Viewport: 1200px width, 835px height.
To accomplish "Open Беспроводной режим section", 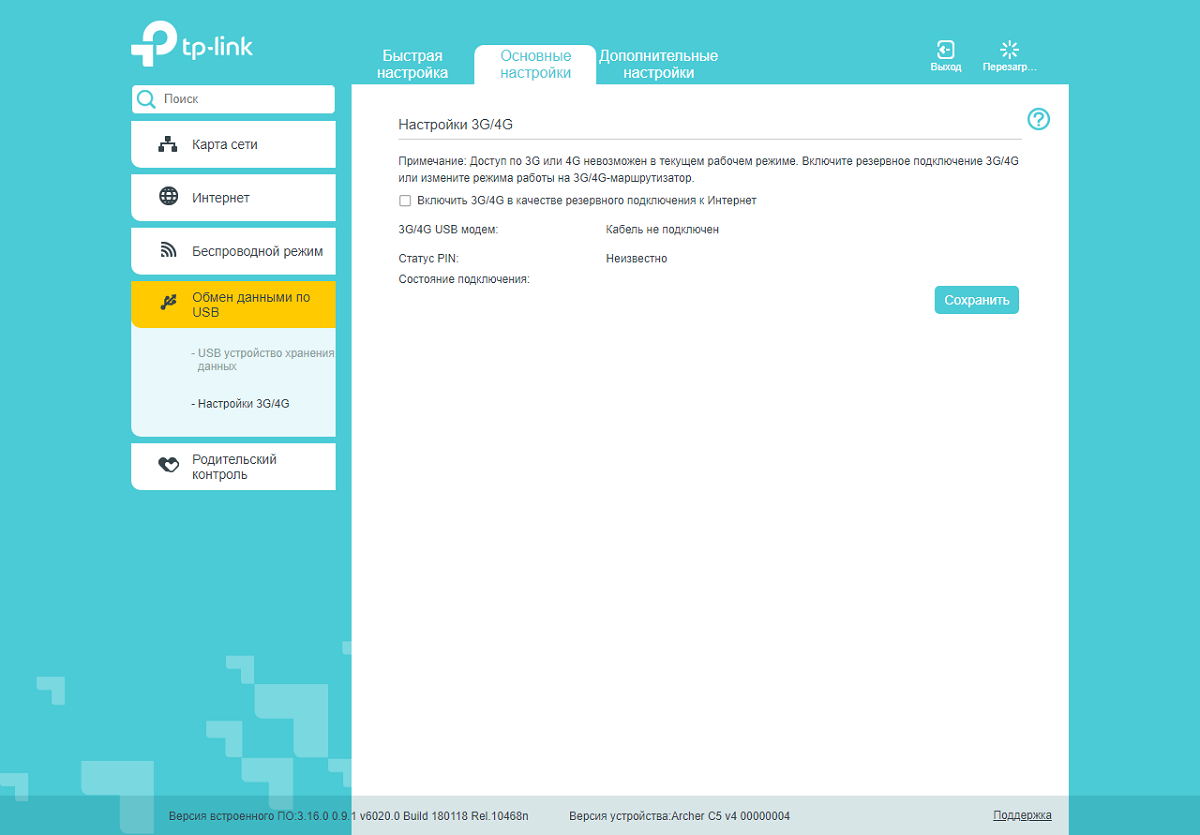I will point(233,251).
